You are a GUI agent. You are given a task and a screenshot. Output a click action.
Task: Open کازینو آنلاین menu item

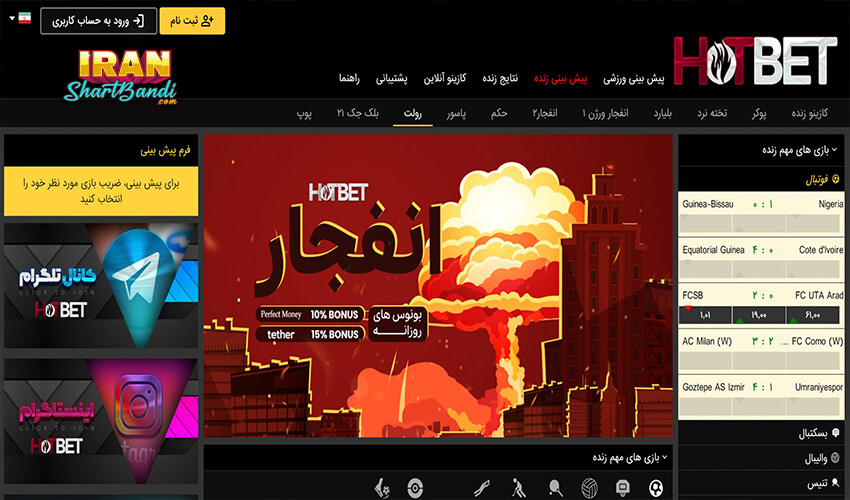(445, 79)
